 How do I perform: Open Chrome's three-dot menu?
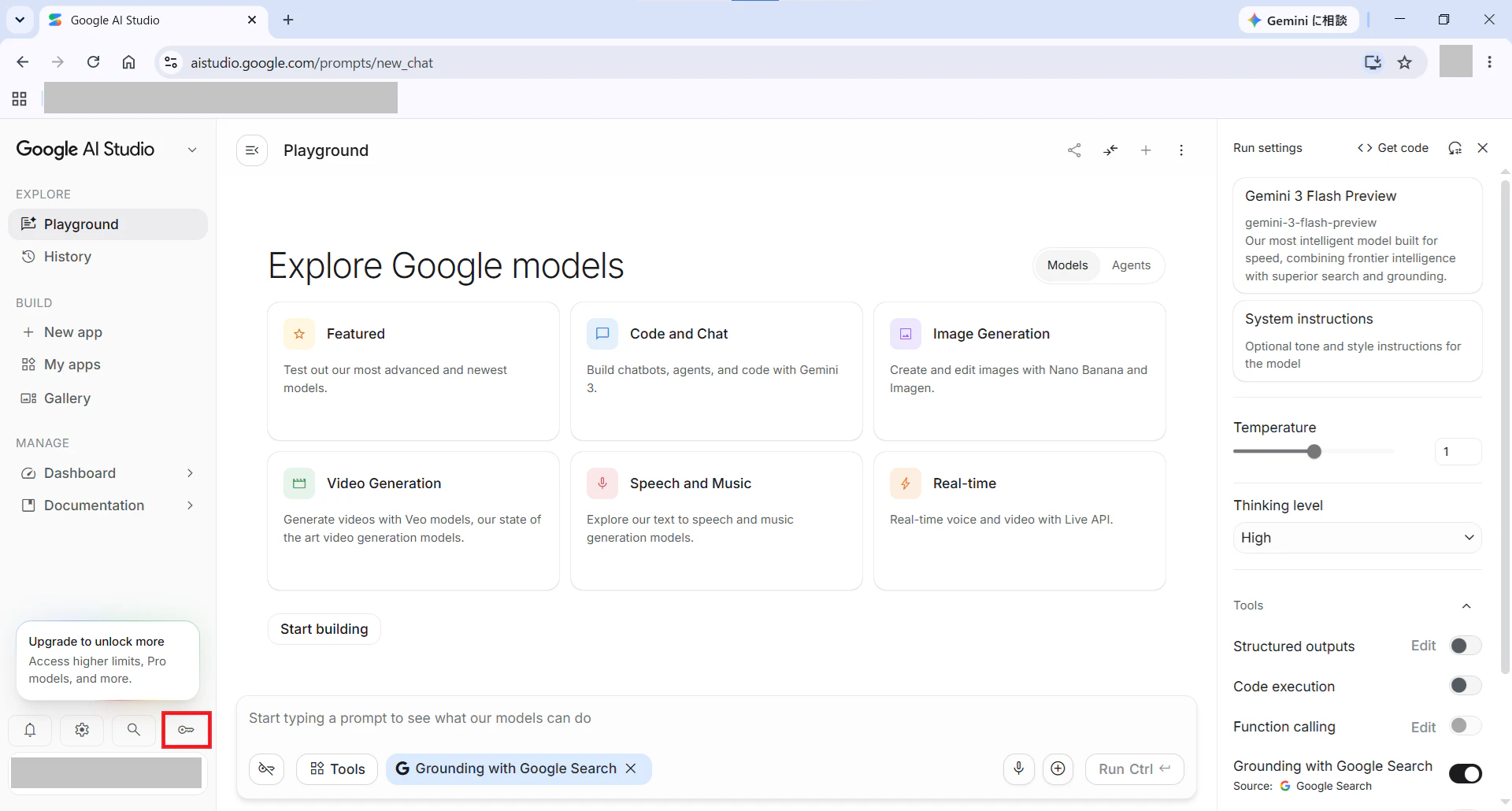click(1489, 62)
